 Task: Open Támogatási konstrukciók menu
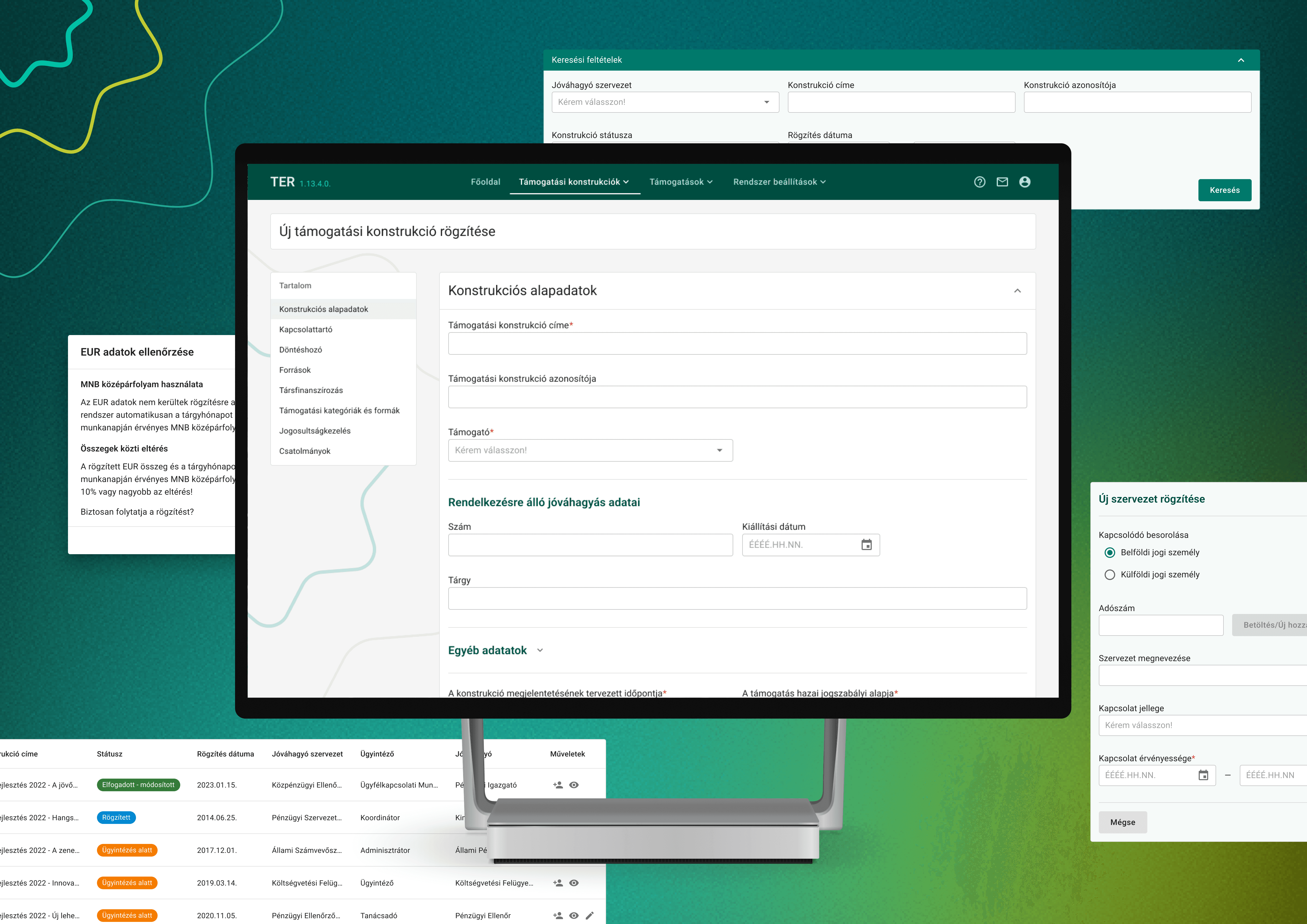[574, 182]
